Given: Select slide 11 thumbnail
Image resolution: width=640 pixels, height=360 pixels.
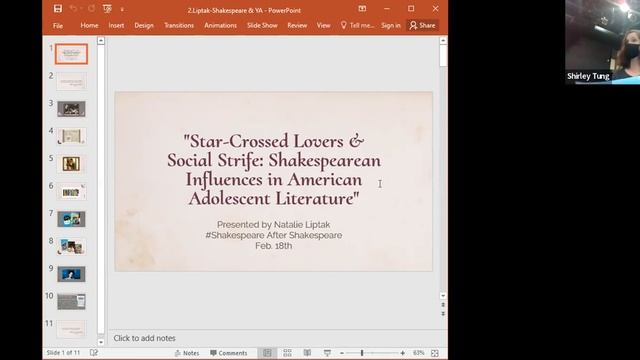Looking at the screenshot, I should [71, 329].
